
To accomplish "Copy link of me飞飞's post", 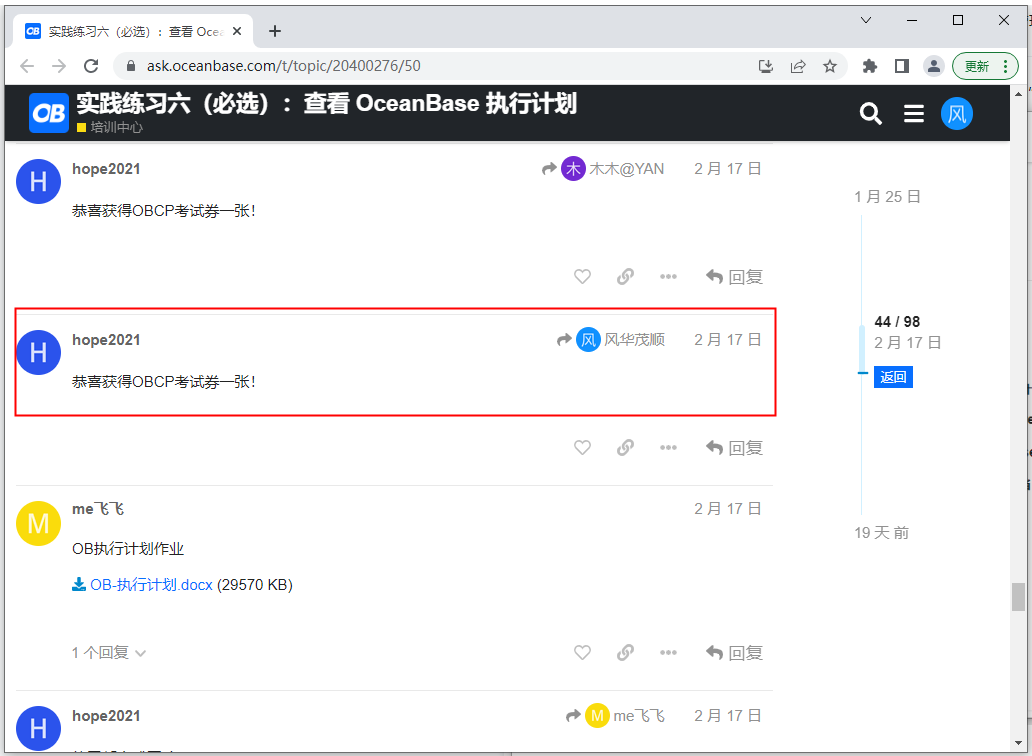I will [625, 652].
